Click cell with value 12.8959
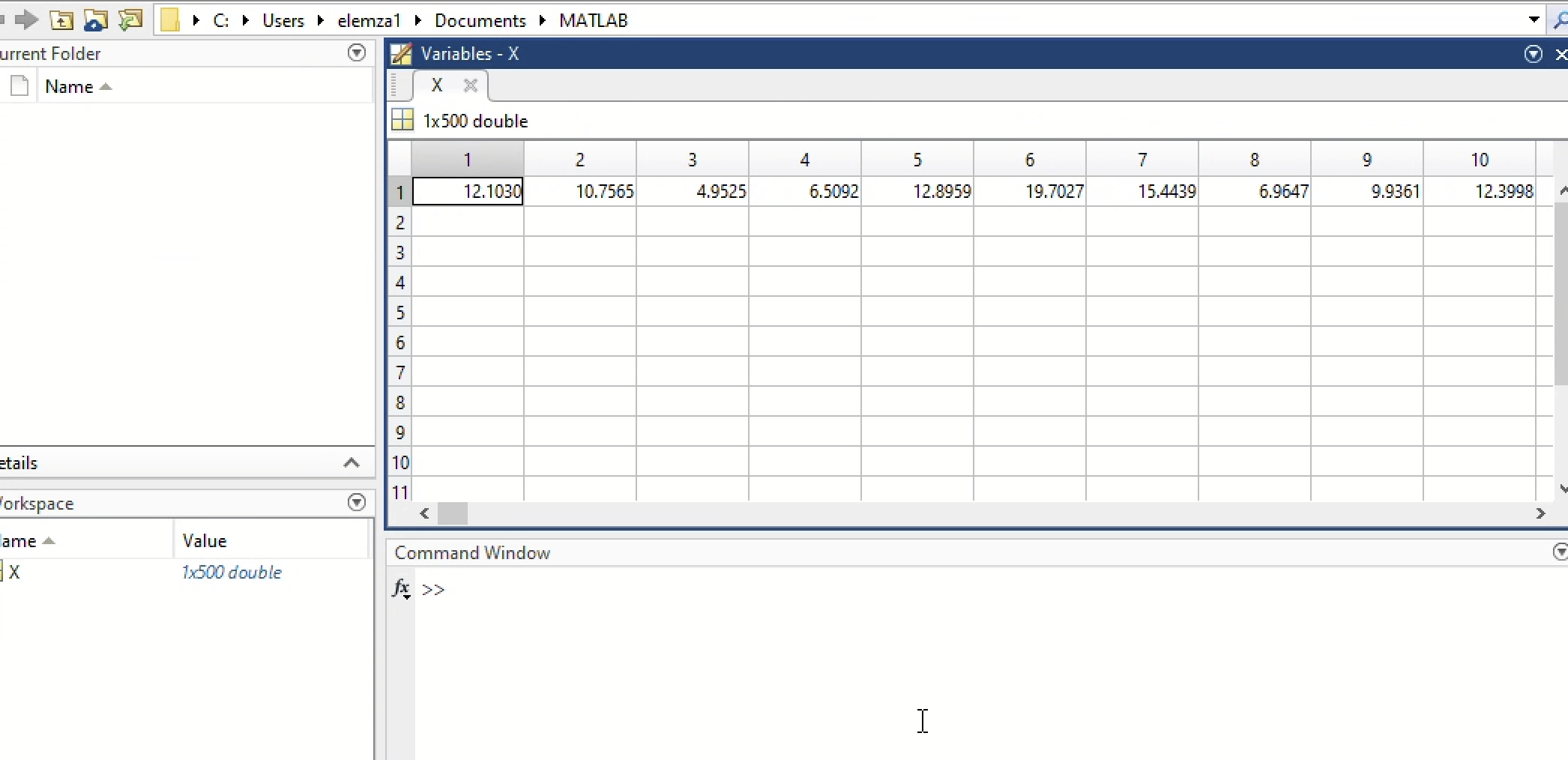This screenshot has height=760, width=1568. pos(917,192)
